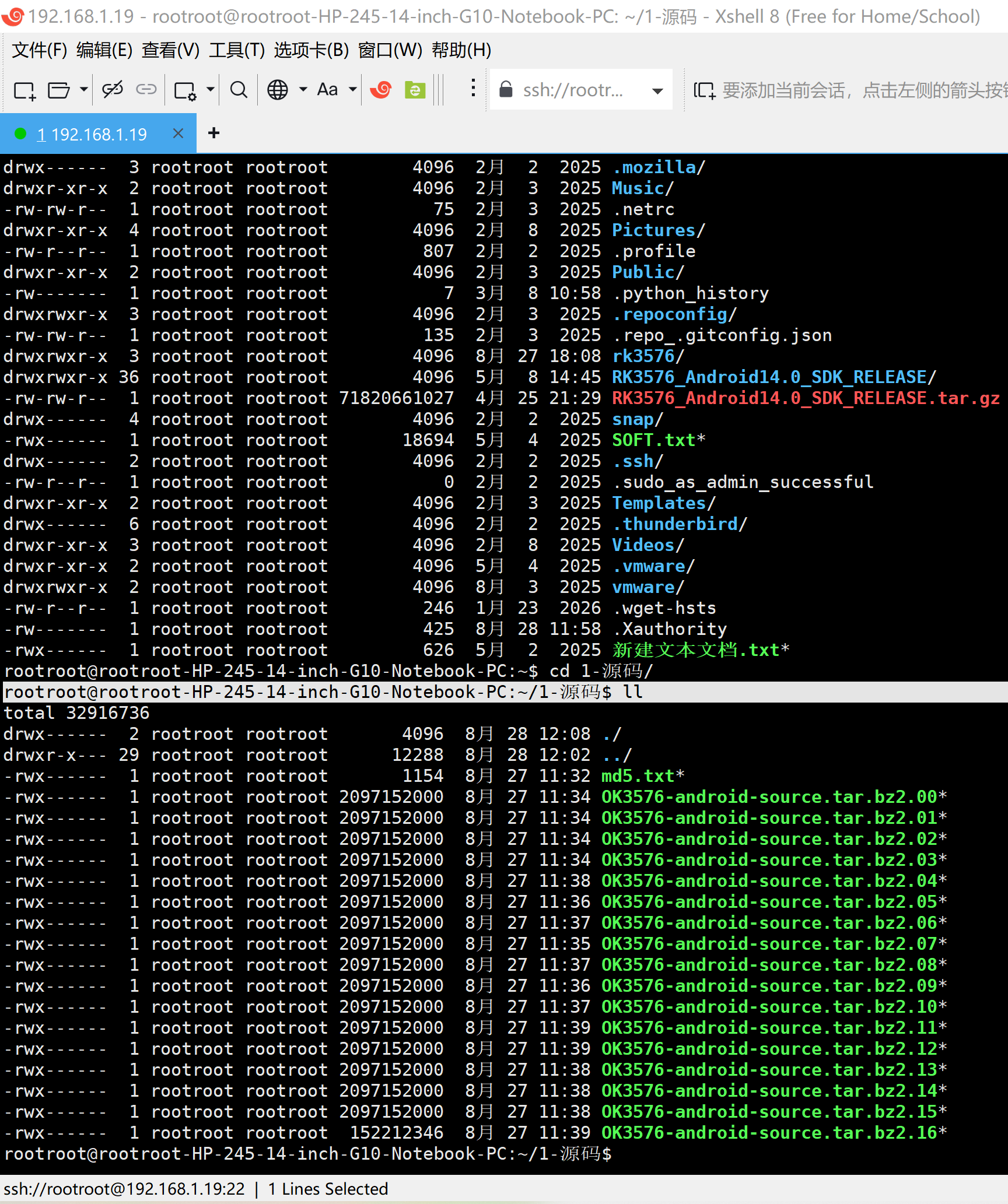Click the 'cd 1-源码/' command text

601,671
